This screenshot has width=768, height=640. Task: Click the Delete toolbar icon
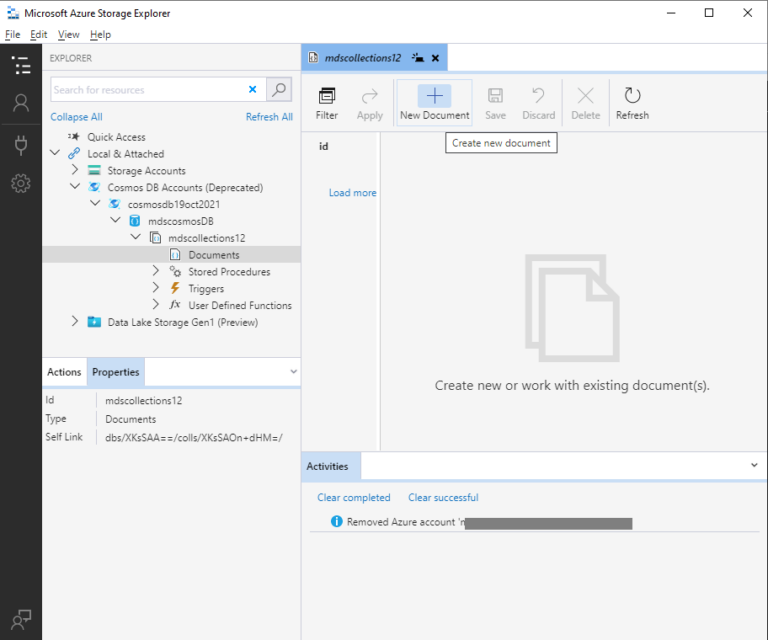point(585,95)
